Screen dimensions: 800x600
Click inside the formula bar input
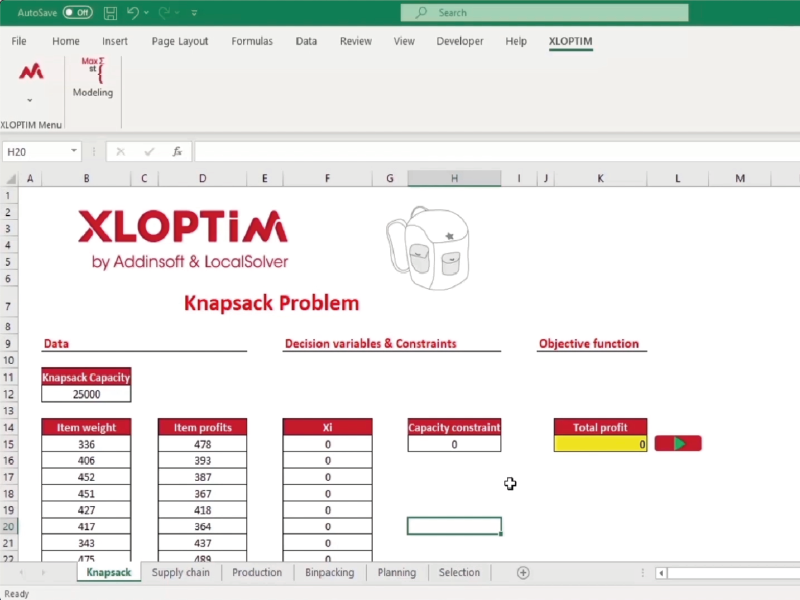coord(496,152)
